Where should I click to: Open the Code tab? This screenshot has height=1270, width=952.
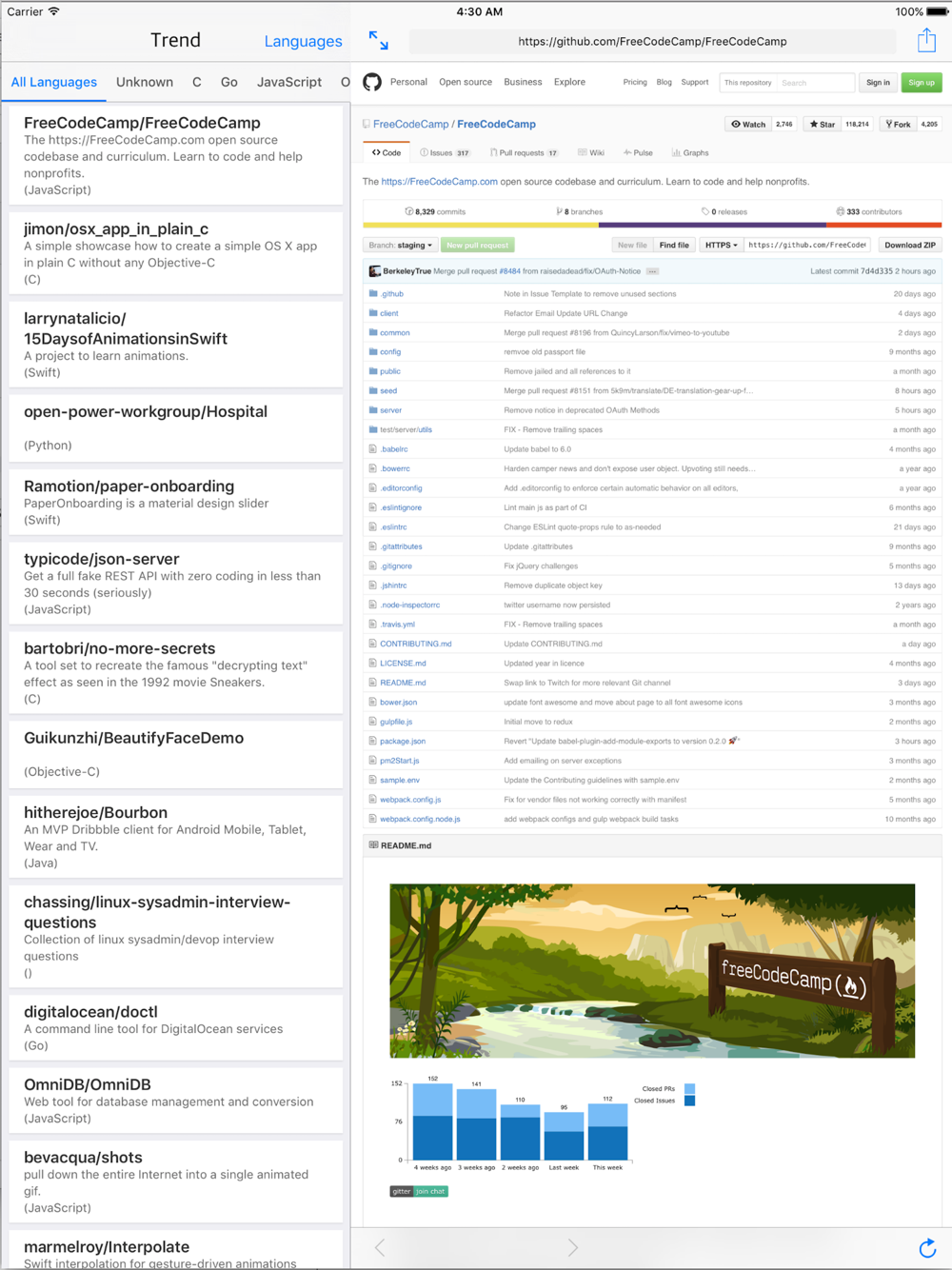click(387, 152)
